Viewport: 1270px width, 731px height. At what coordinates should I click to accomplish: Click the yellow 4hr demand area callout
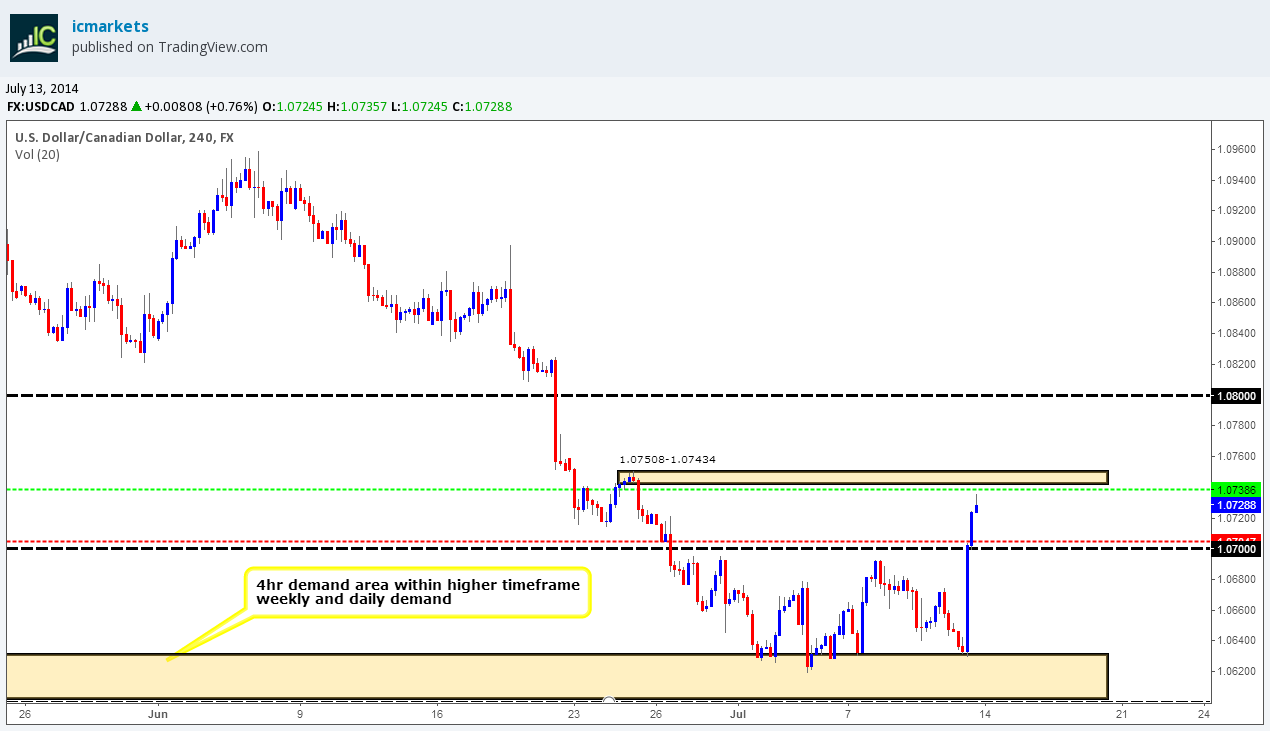(x=418, y=591)
